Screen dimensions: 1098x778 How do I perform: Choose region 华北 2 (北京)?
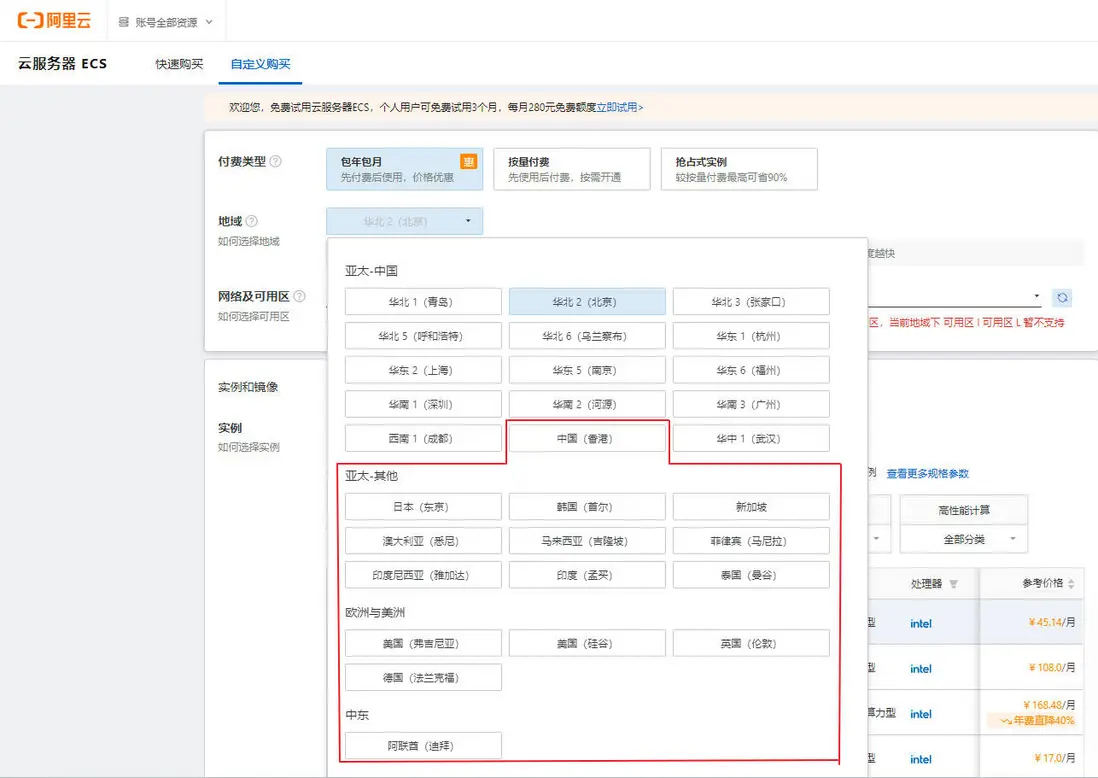[x=587, y=302]
